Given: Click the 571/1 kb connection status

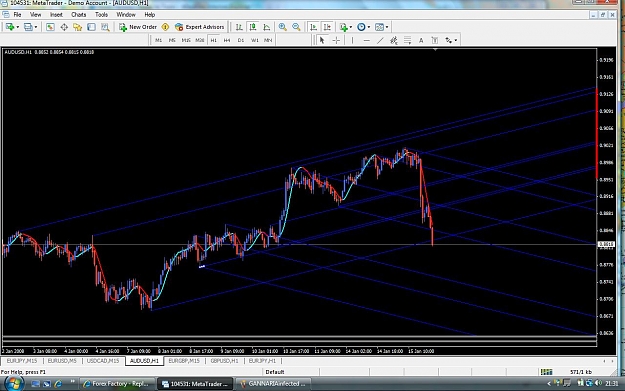Looking at the screenshot, I should click(581, 372).
